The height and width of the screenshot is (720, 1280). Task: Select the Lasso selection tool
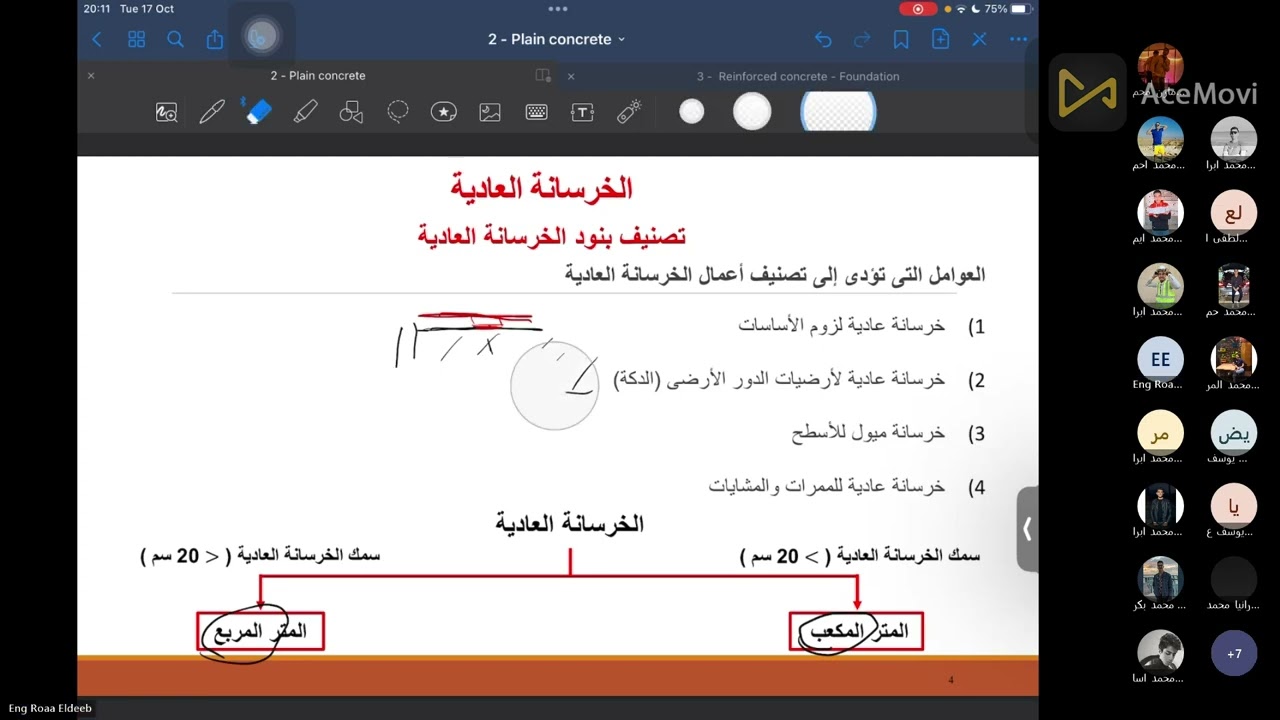[x=398, y=112]
